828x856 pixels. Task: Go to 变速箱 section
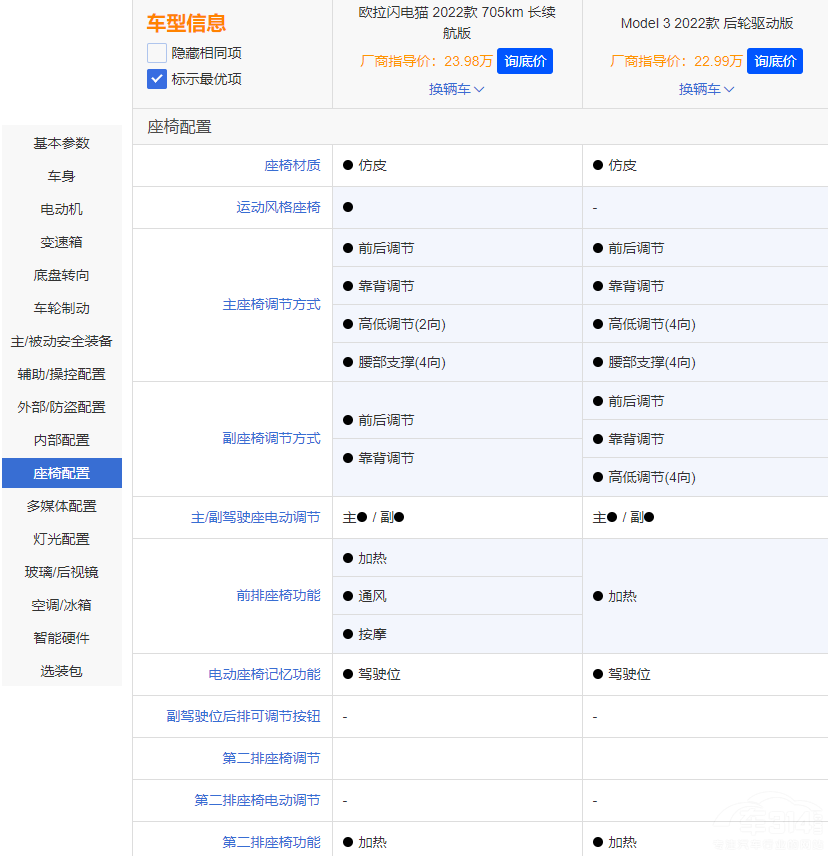(x=62, y=242)
